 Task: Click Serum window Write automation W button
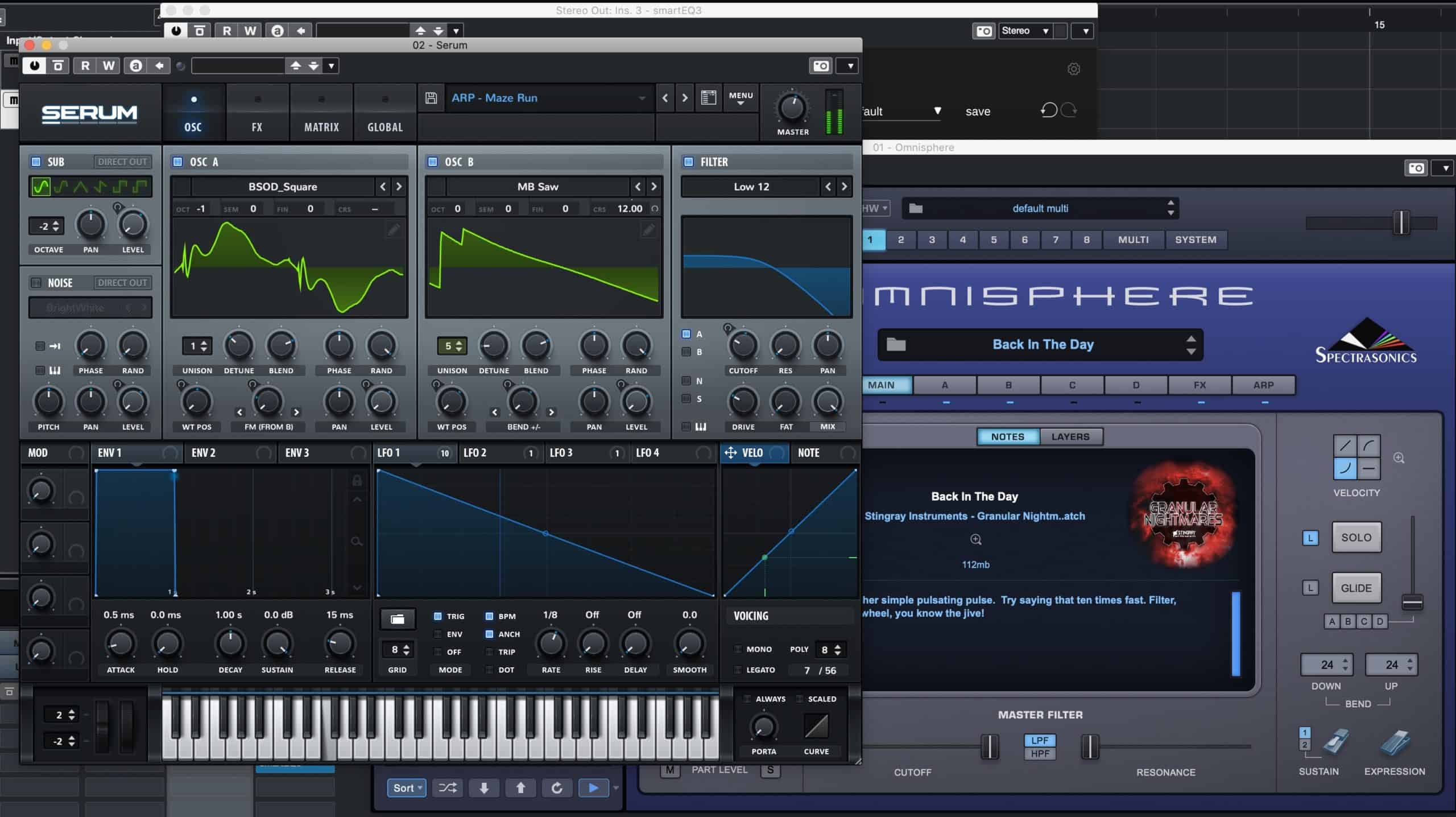tap(108, 65)
